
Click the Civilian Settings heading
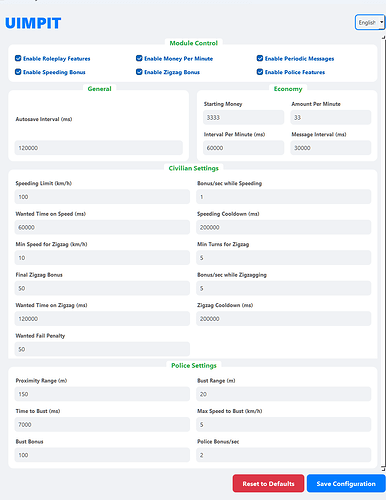[194, 168]
